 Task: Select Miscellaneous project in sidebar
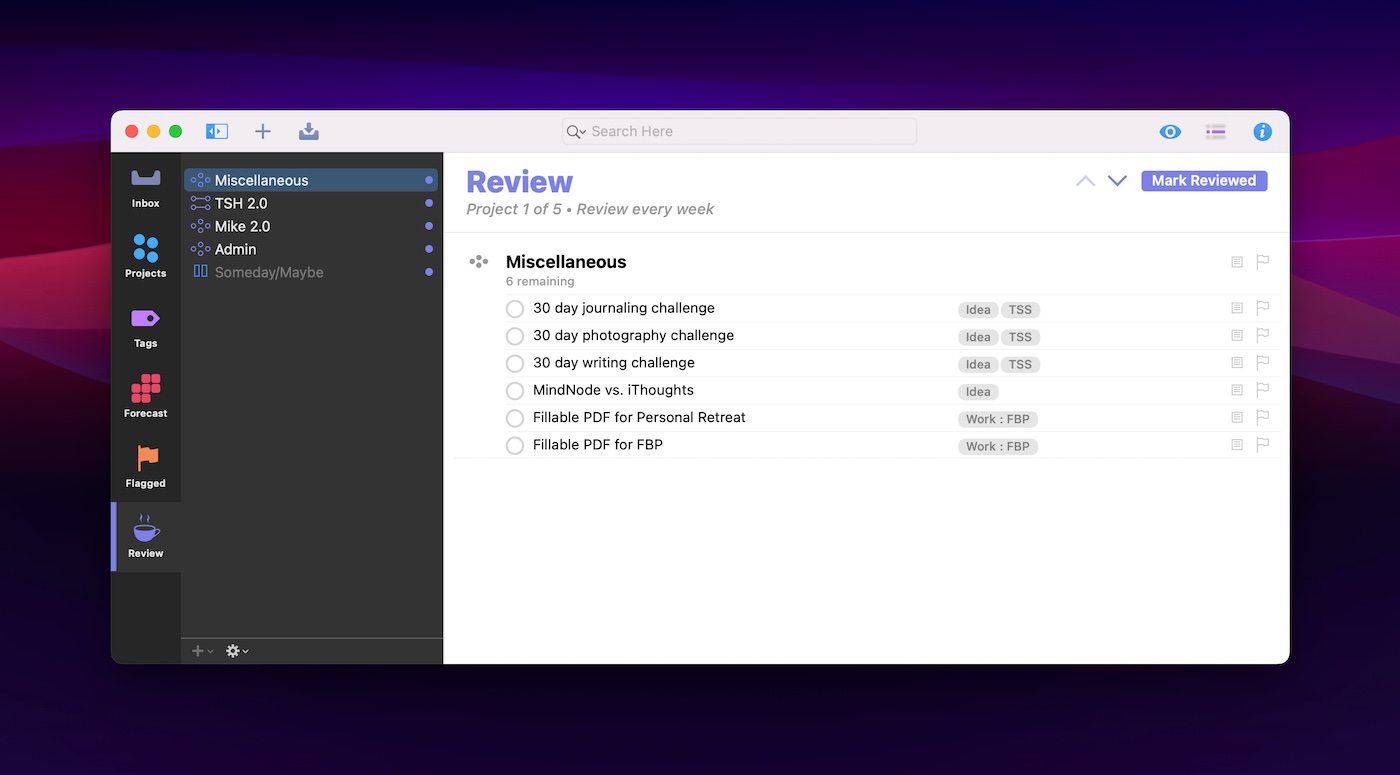tap(311, 180)
